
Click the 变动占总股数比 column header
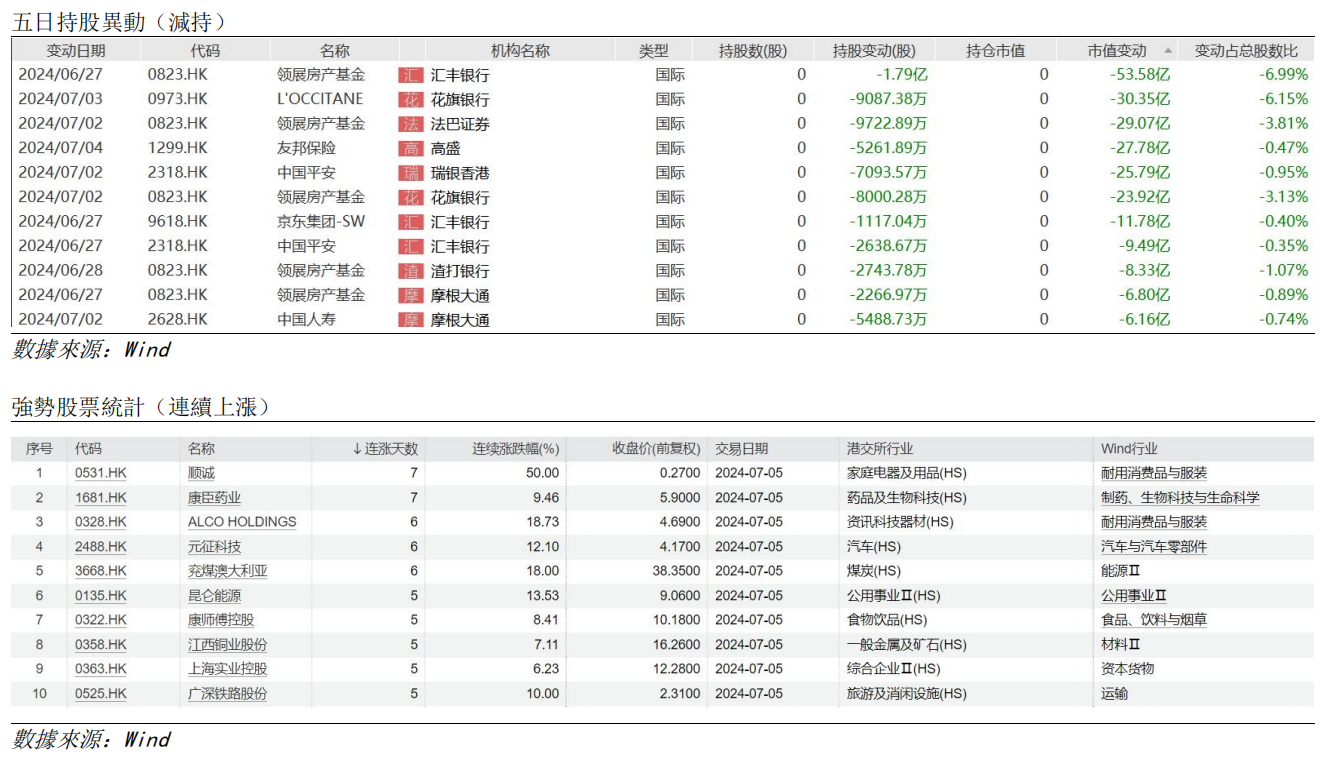tap(1246, 50)
